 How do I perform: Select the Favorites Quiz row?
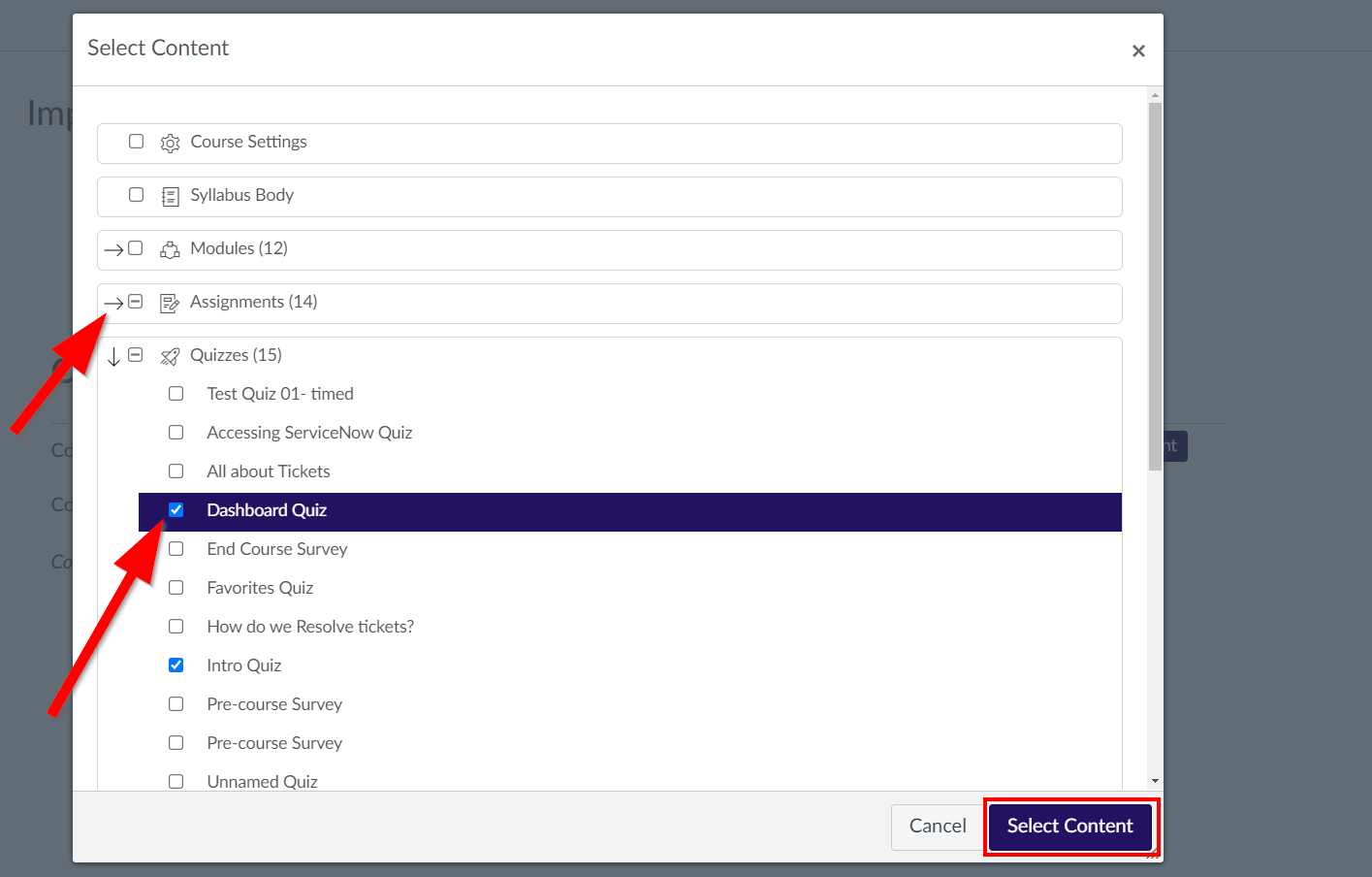630,588
